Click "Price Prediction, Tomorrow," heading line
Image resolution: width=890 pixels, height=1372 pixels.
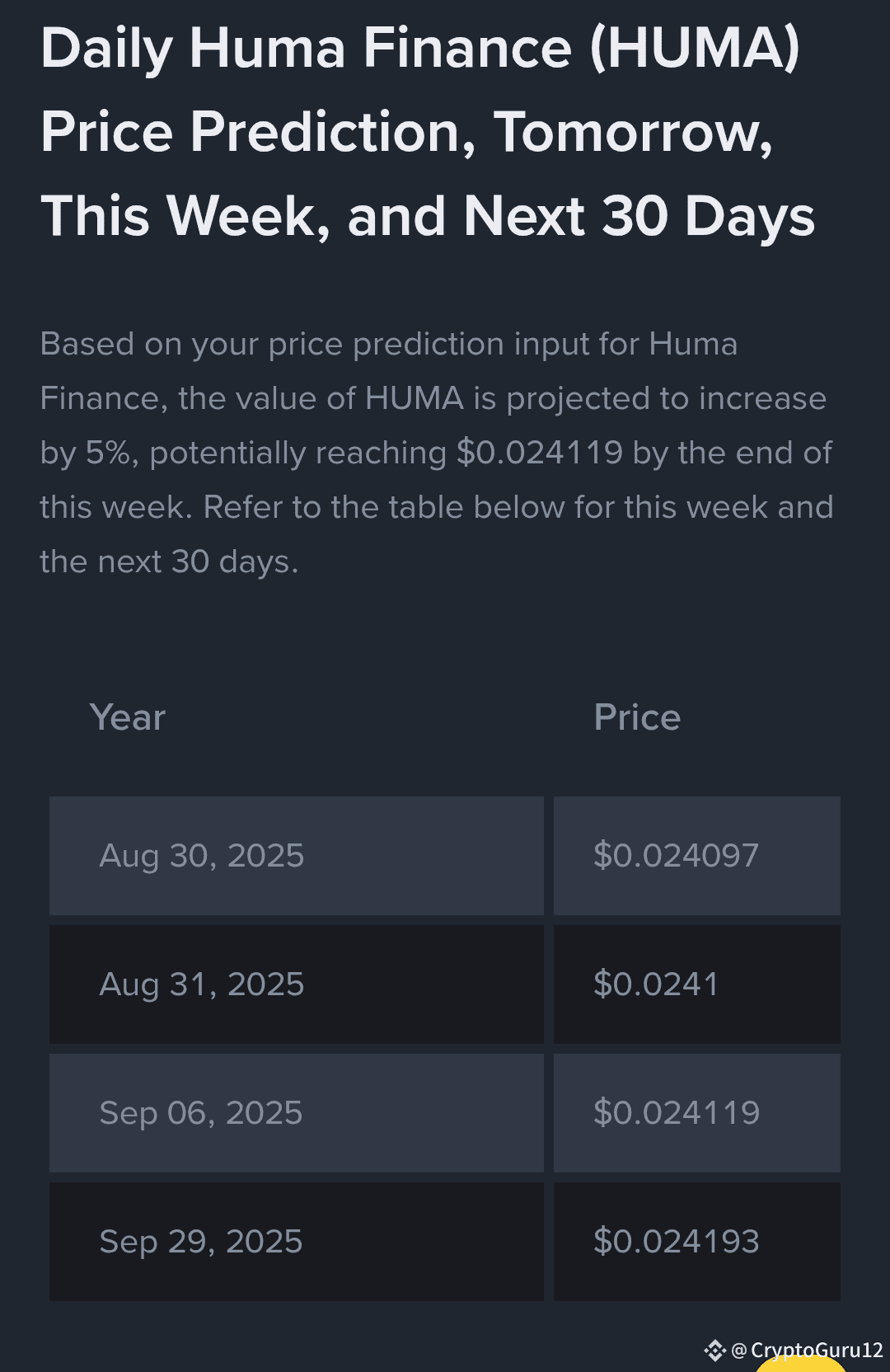(x=407, y=134)
